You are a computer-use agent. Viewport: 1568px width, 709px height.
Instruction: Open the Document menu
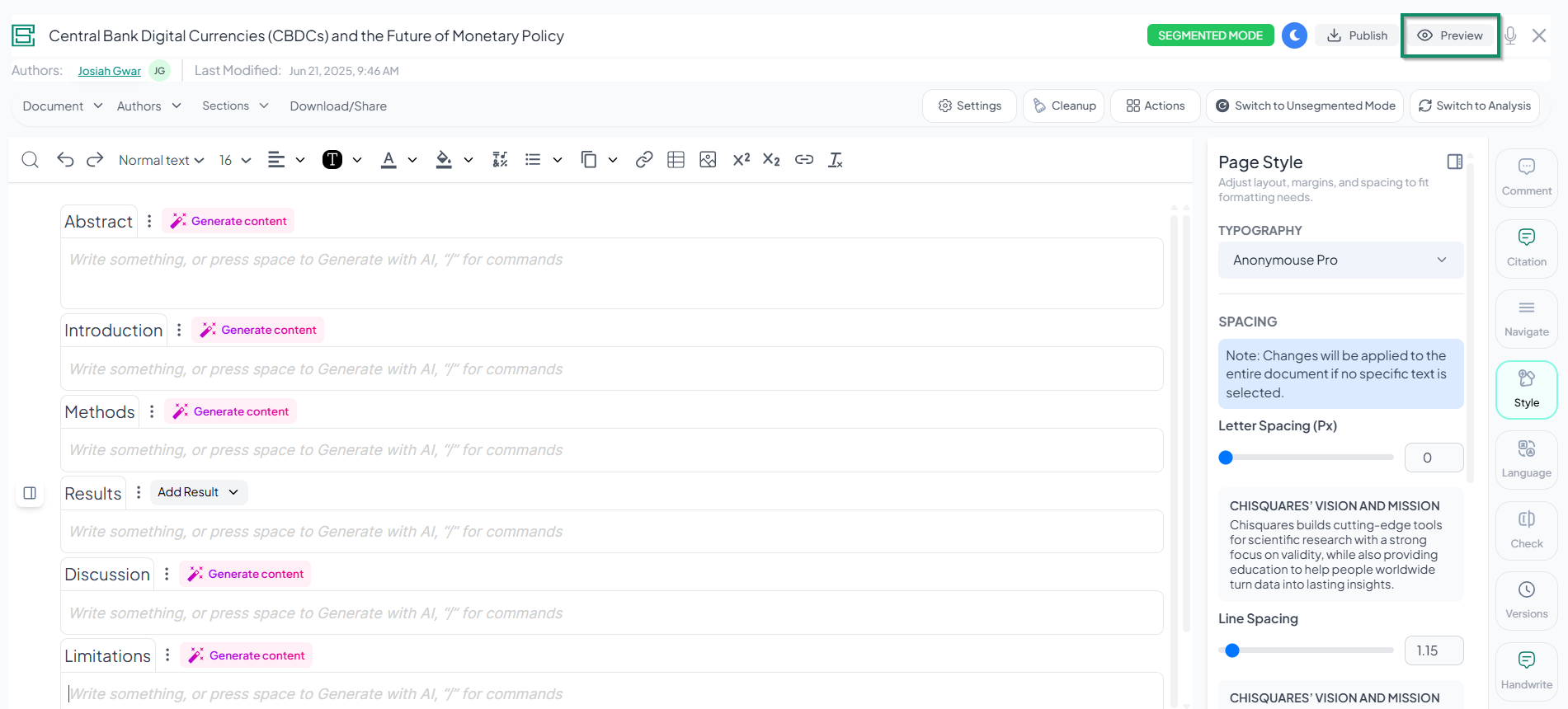tap(63, 106)
